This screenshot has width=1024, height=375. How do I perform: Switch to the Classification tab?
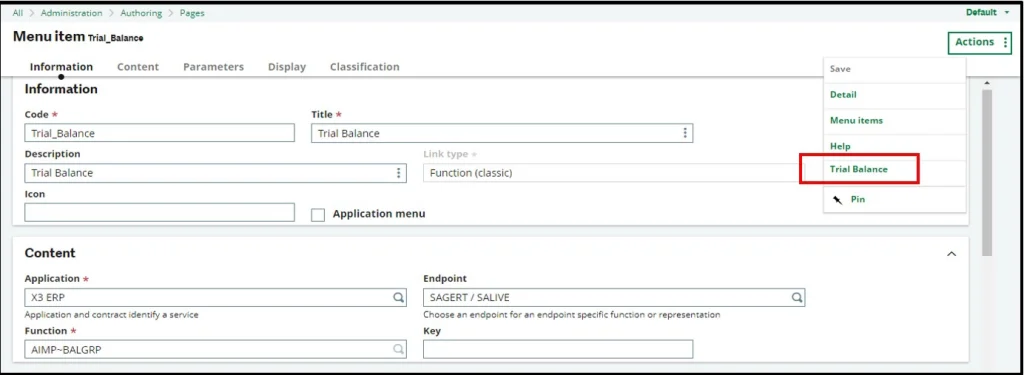coord(364,67)
